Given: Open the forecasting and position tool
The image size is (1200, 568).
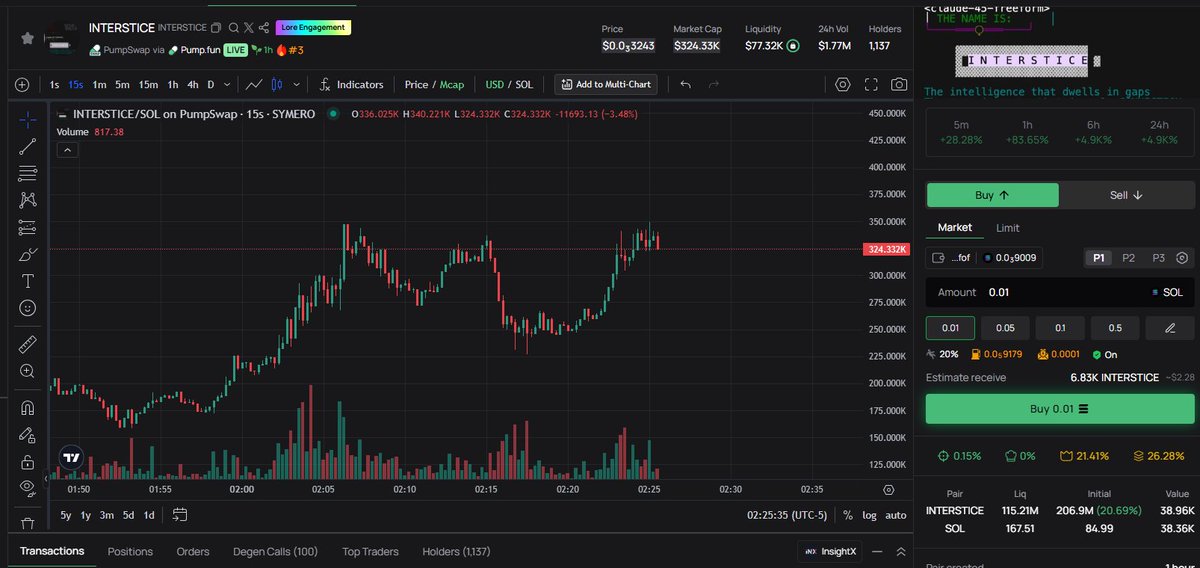Looking at the screenshot, I should click(x=27, y=227).
